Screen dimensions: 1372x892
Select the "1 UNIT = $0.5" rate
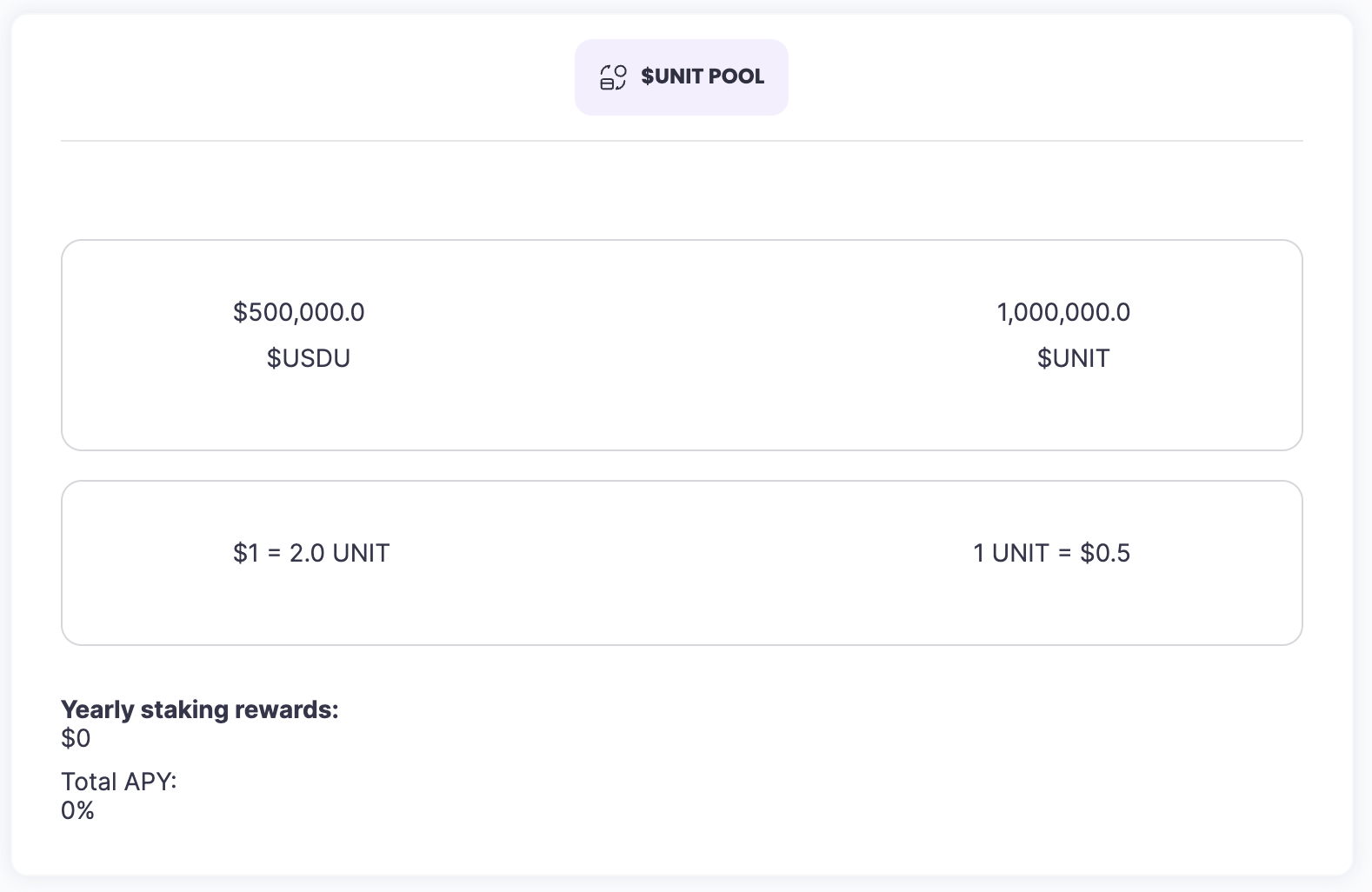click(x=1051, y=553)
